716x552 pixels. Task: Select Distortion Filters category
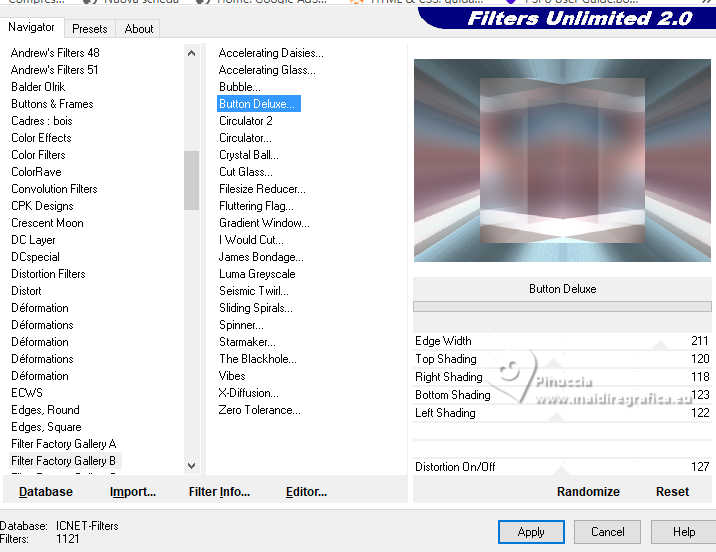pyautogui.click(x=48, y=274)
